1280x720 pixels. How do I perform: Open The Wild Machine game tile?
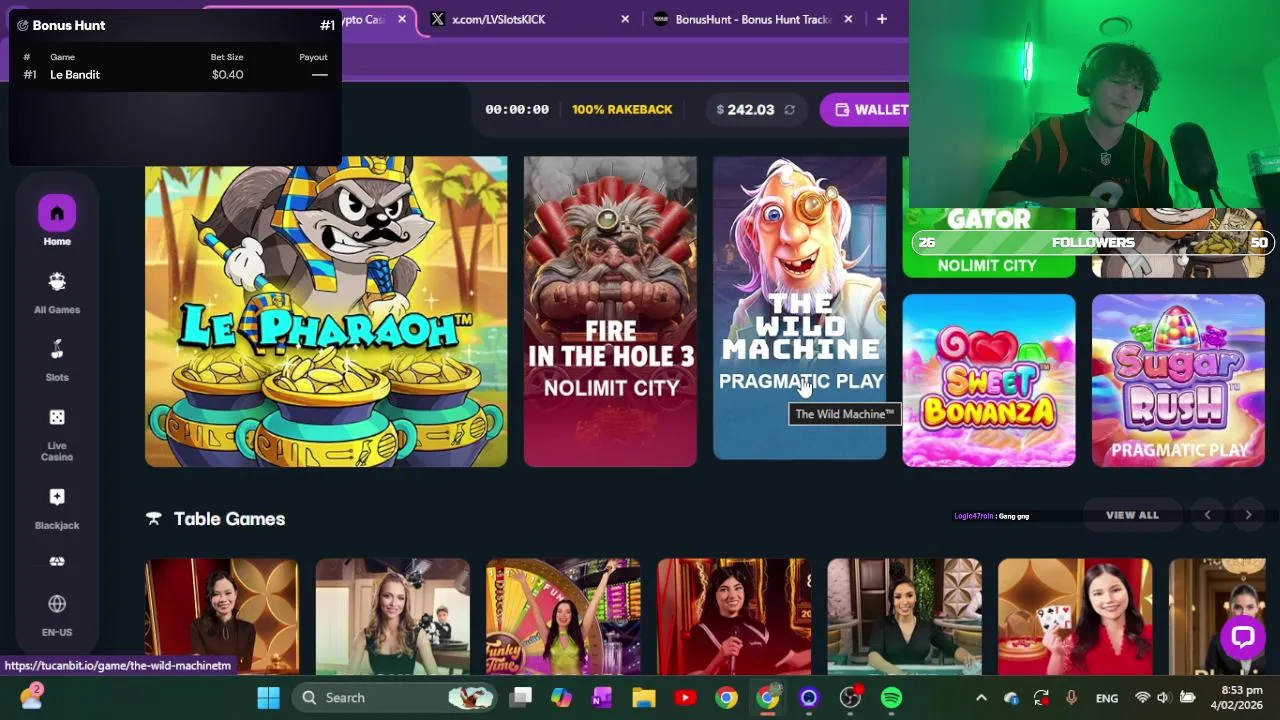click(799, 308)
